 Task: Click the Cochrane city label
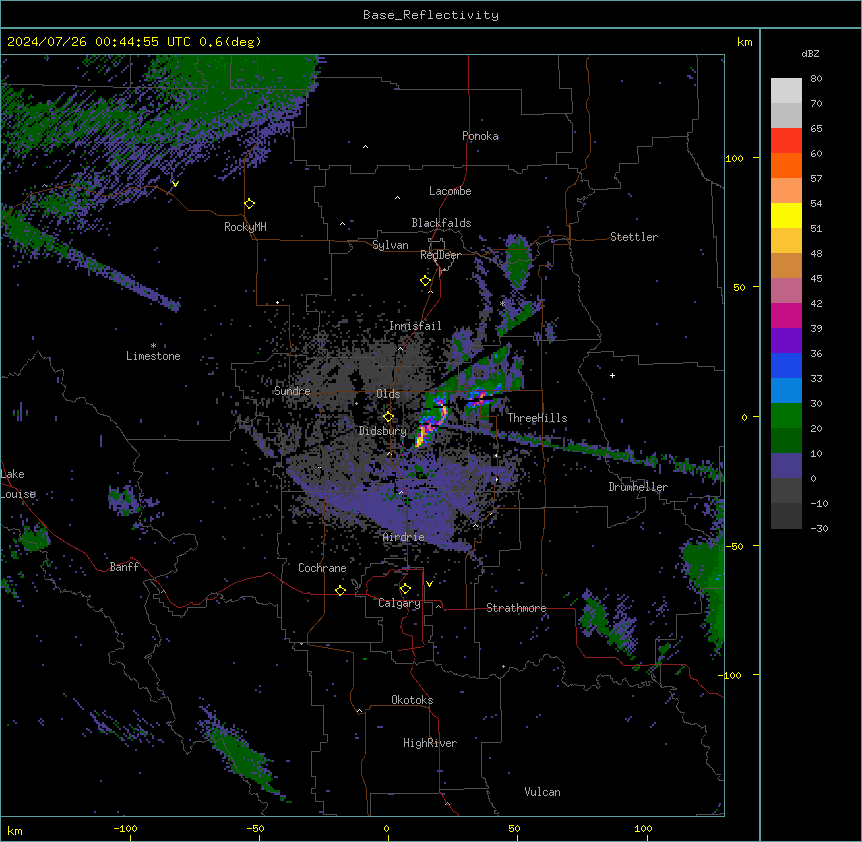point(322,568)
